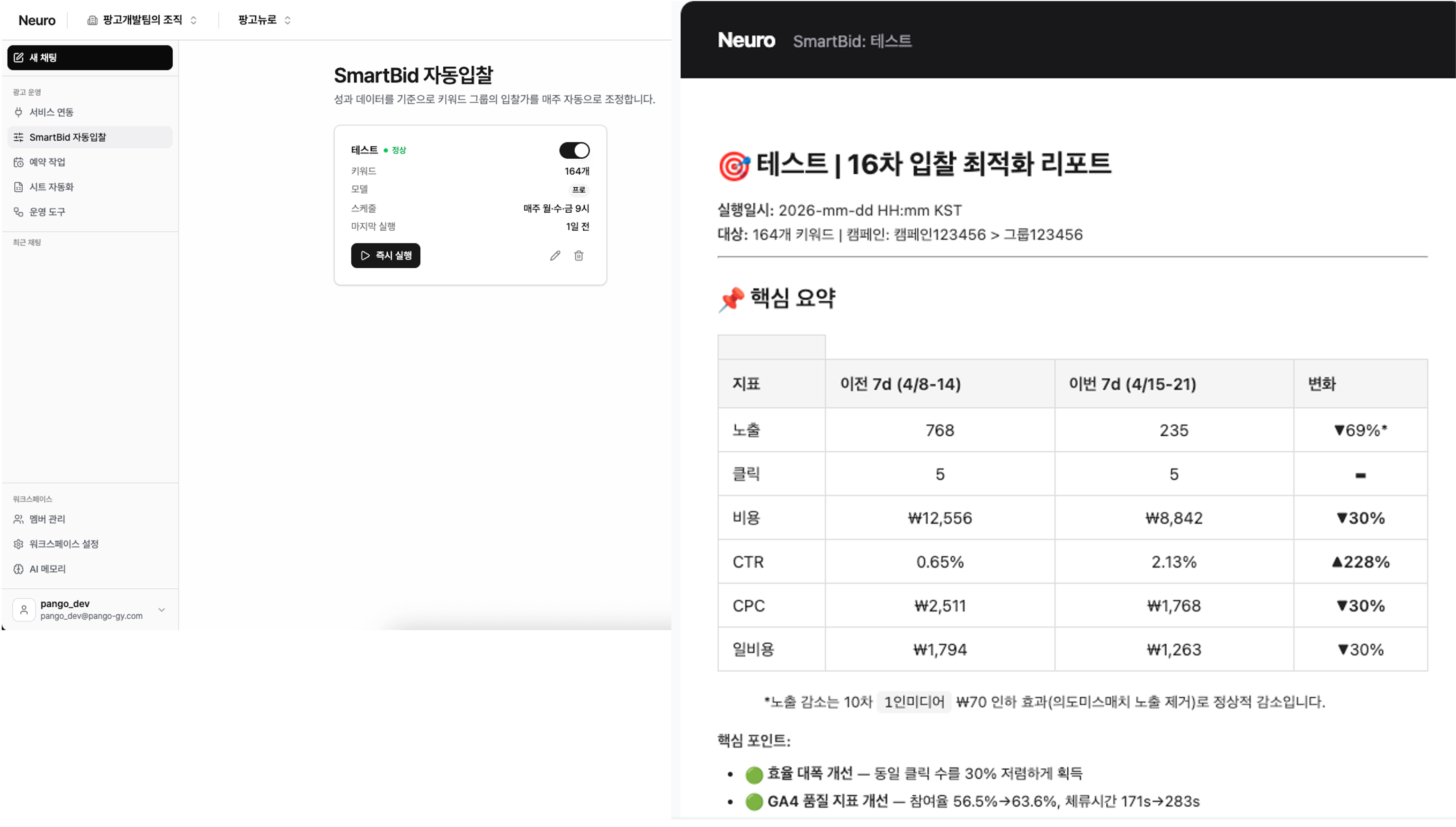Image resolution: width=1456 pixels, height=827 pixels.
Task: Open 워크스페이스 설정 item
Action: 89,544
